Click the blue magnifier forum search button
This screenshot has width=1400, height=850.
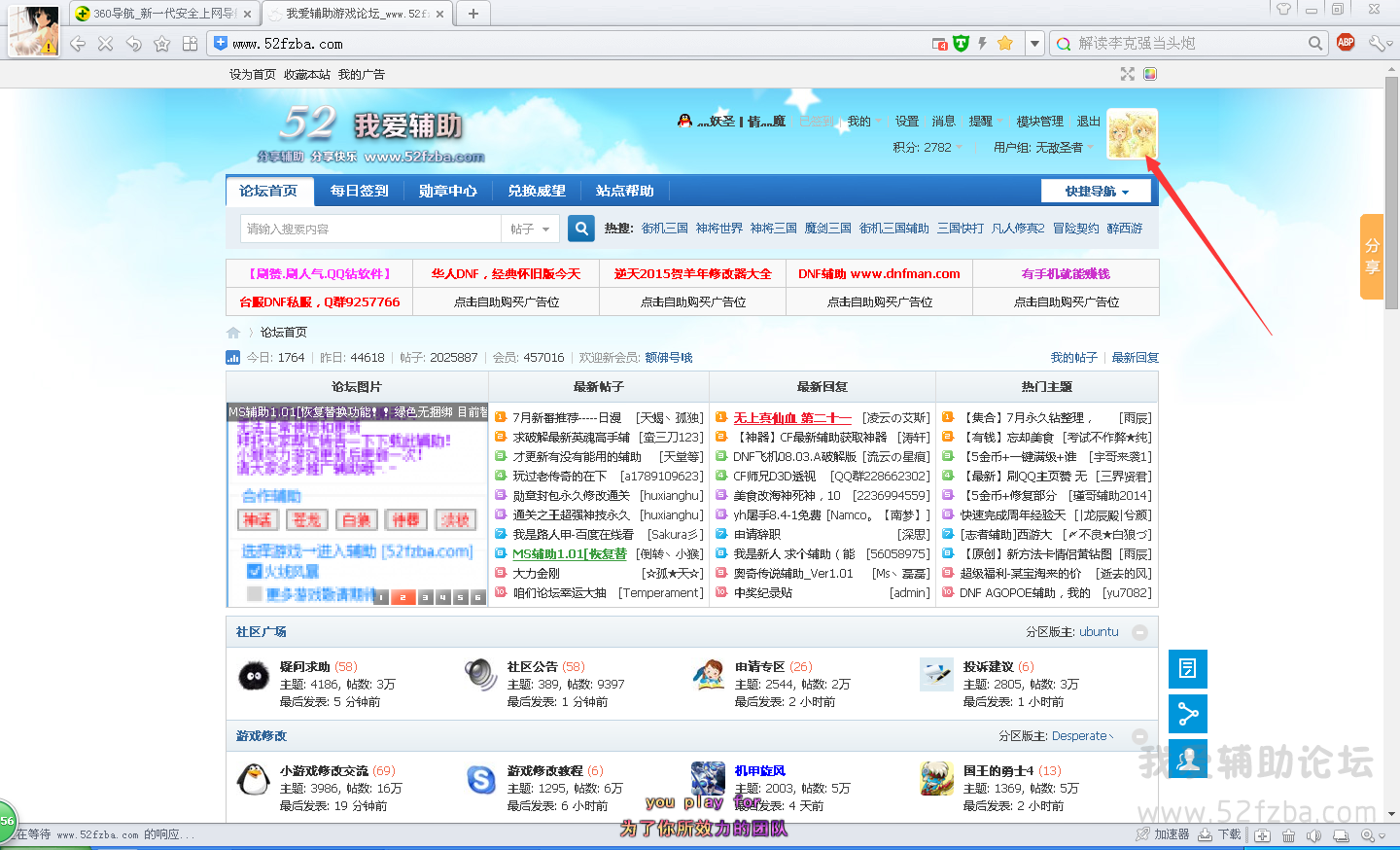point(581,229)
